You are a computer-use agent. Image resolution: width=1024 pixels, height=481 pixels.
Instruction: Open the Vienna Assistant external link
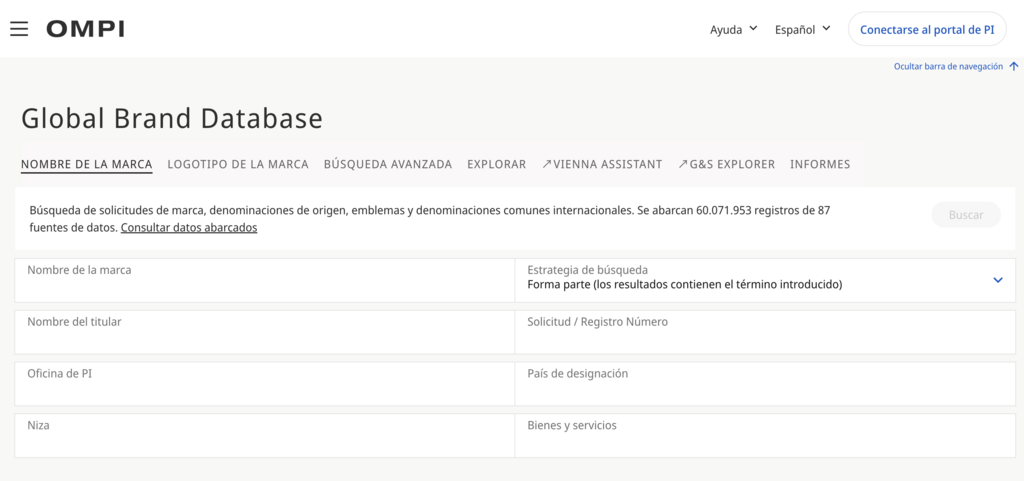point(602,164)
